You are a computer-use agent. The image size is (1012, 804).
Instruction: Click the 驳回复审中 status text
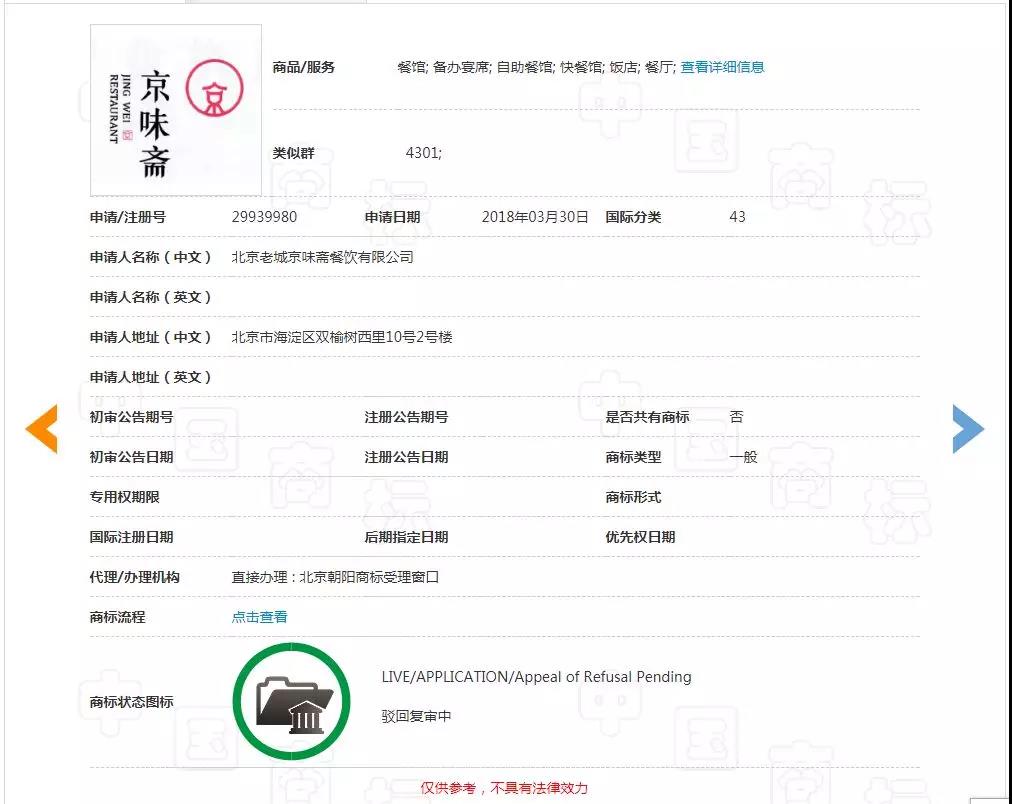point(416,716)
